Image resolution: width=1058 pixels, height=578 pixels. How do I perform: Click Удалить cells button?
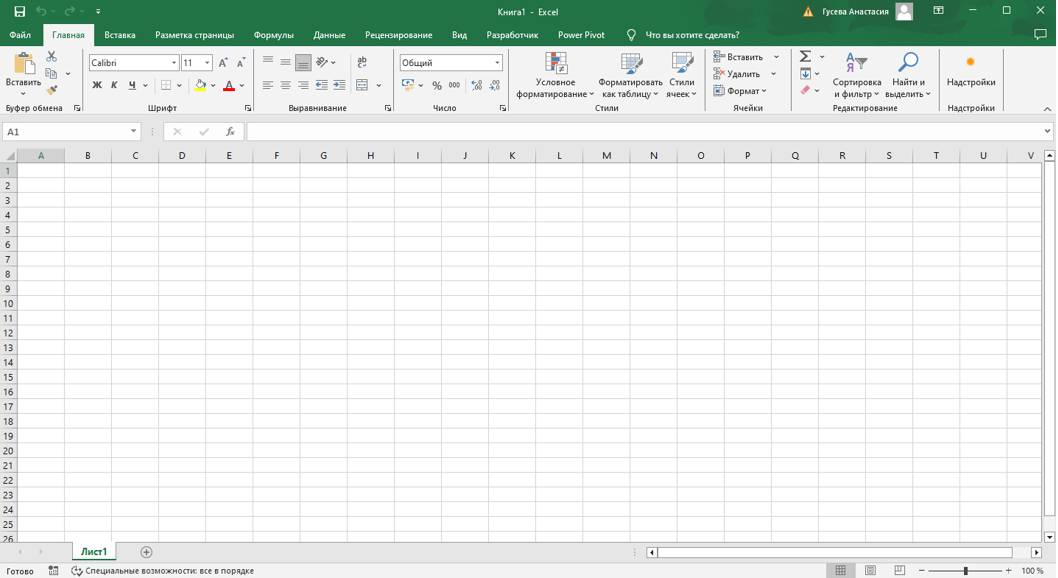tap(737, 74)
